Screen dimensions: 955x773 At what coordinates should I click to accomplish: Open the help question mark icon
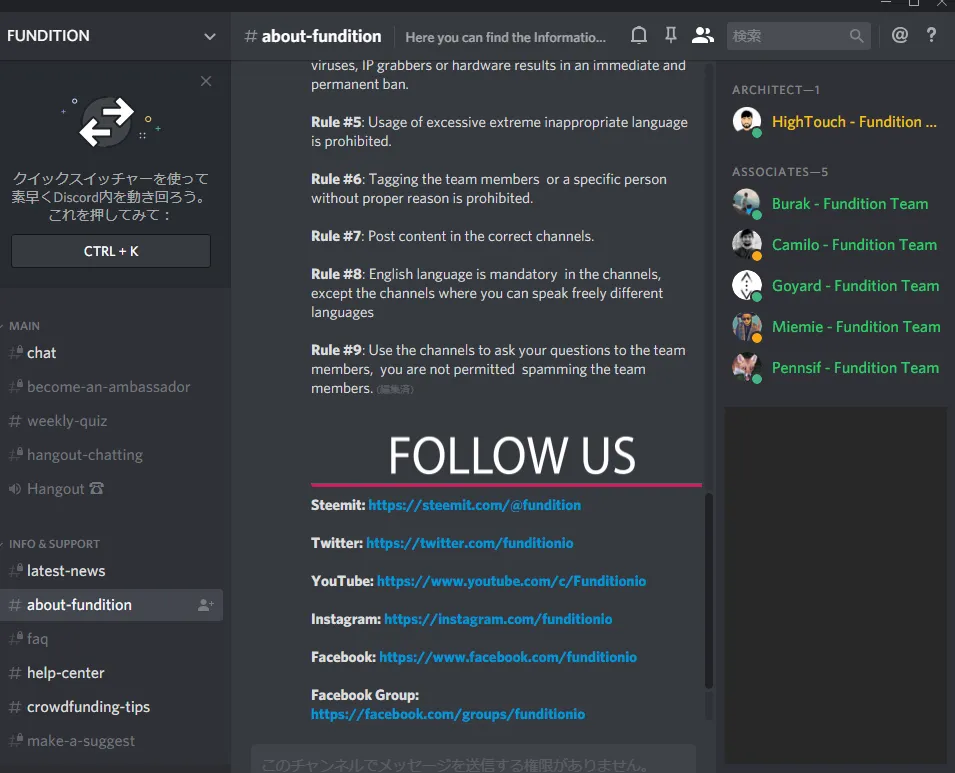click(931, 35)
